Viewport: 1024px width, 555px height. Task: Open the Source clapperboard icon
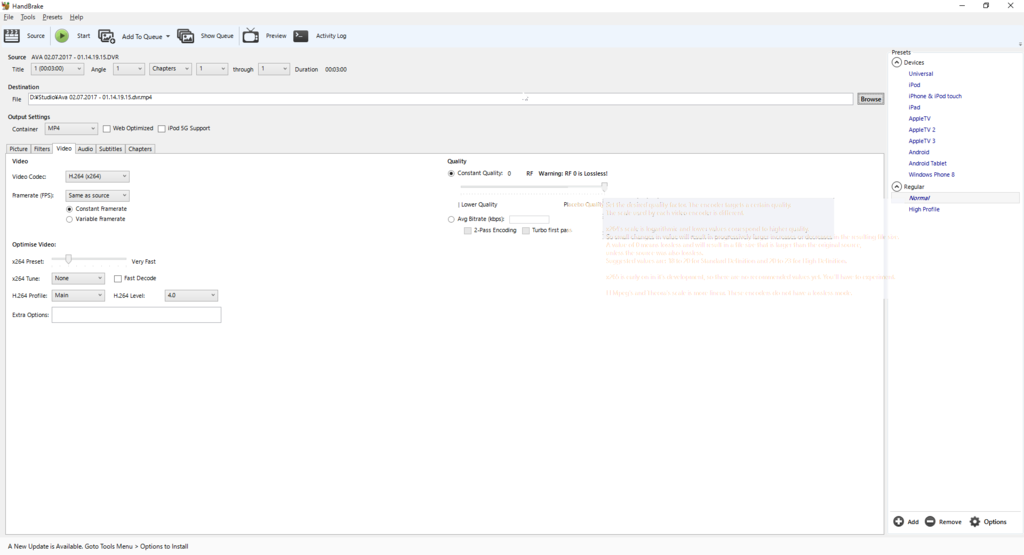pos(12,36)
